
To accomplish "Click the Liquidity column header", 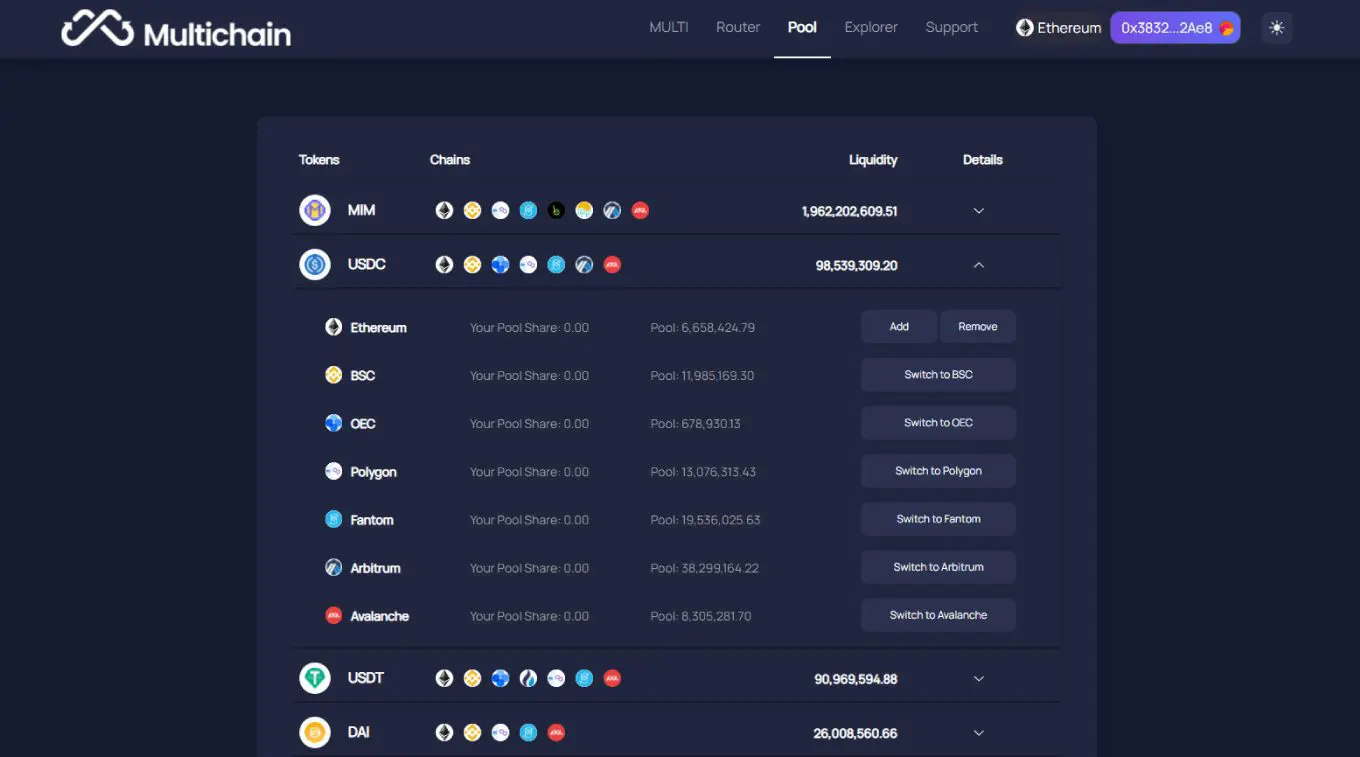I will tap(873, 160).
